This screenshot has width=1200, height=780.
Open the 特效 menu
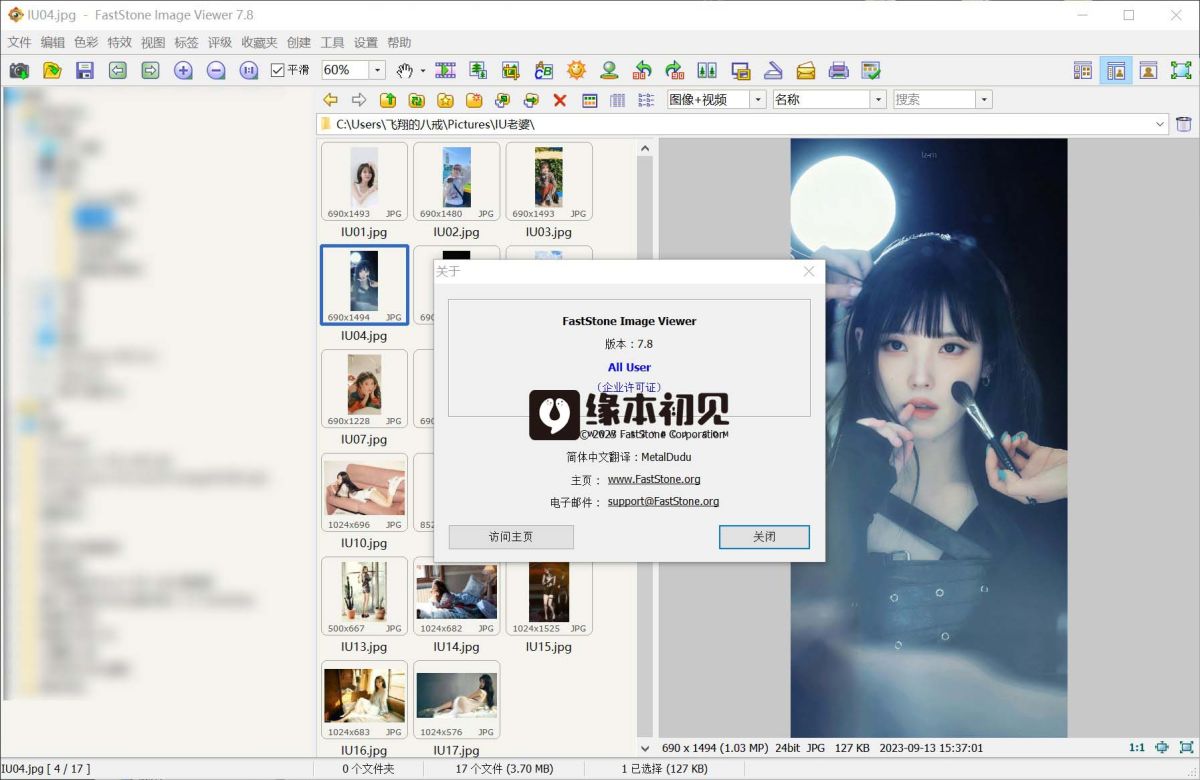(119, 43)
